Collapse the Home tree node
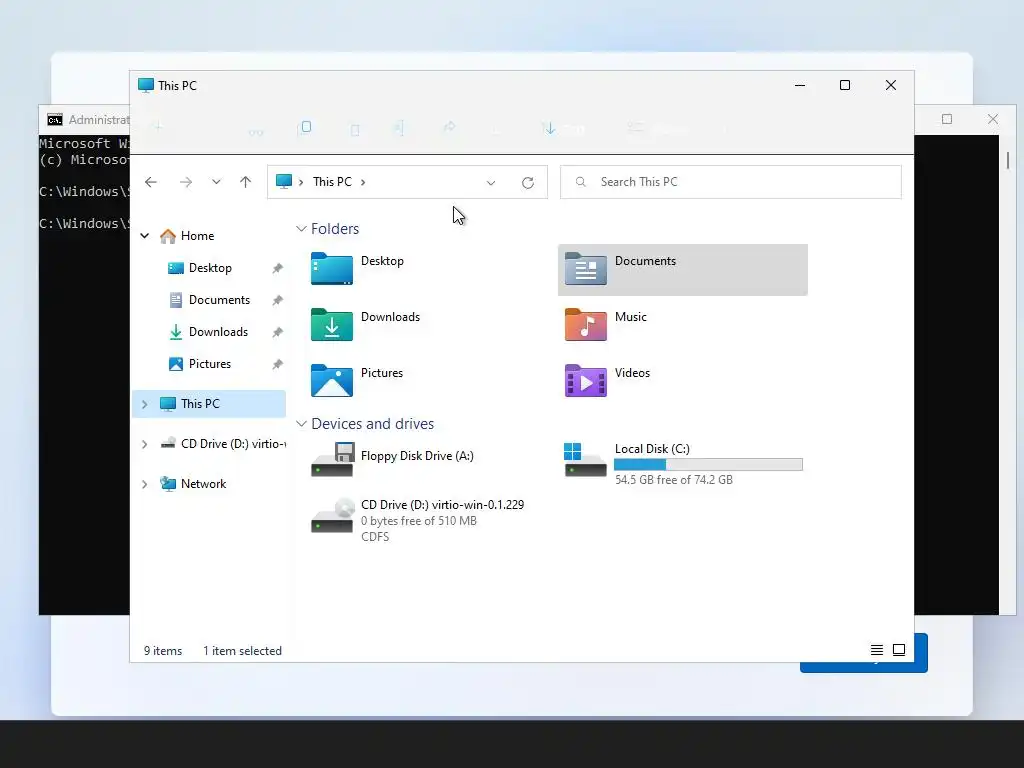Viewport: 1024px width, 768px height. click(x=145, y=236)
